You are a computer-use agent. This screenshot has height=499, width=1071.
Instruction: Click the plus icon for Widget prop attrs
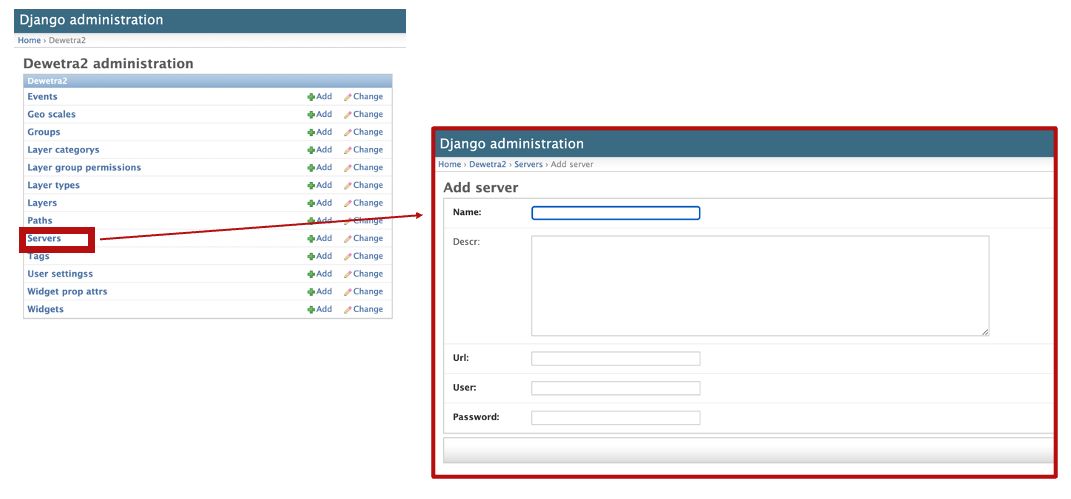pos(311,292)
